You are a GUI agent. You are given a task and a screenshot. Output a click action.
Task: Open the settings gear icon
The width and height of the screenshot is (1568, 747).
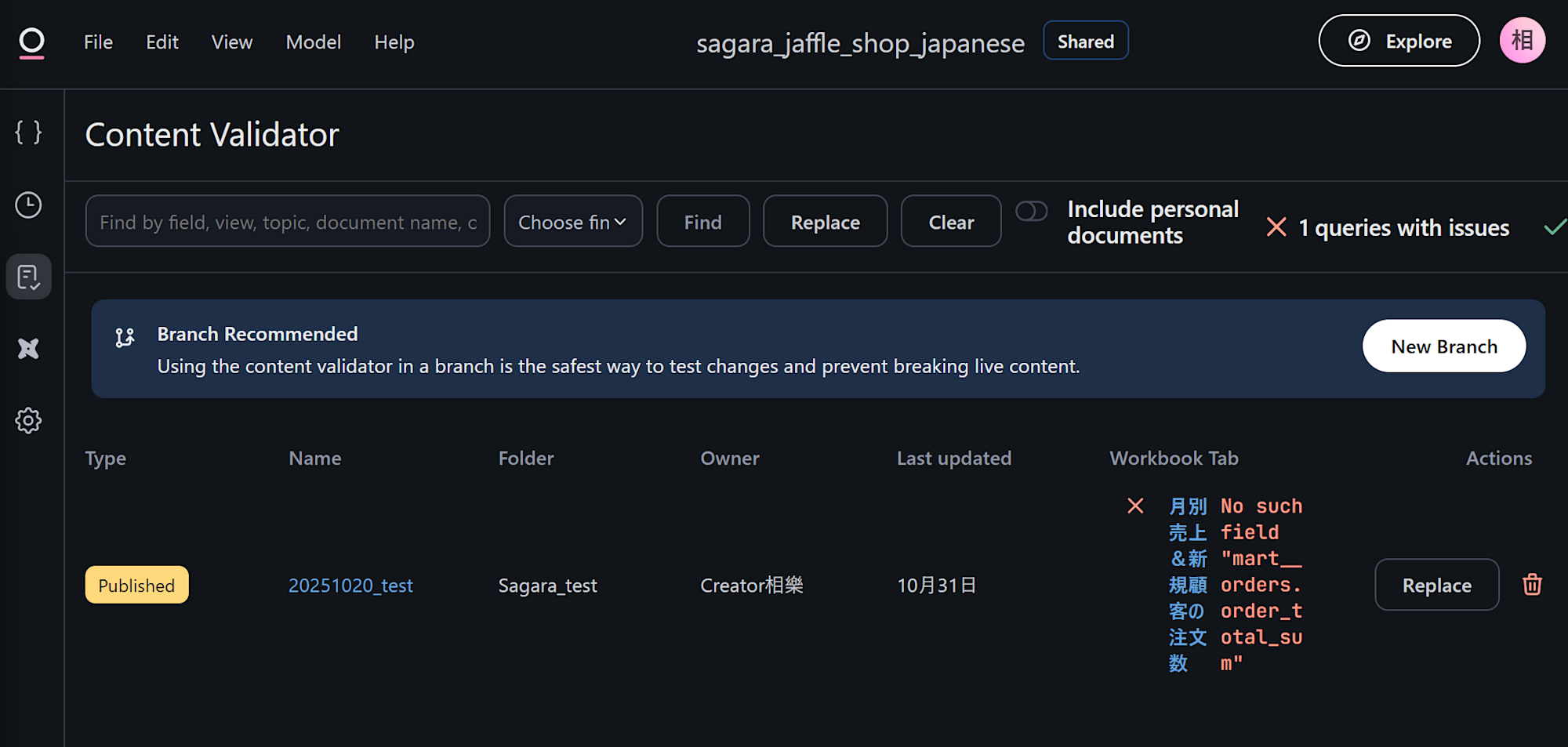(28, 421)
